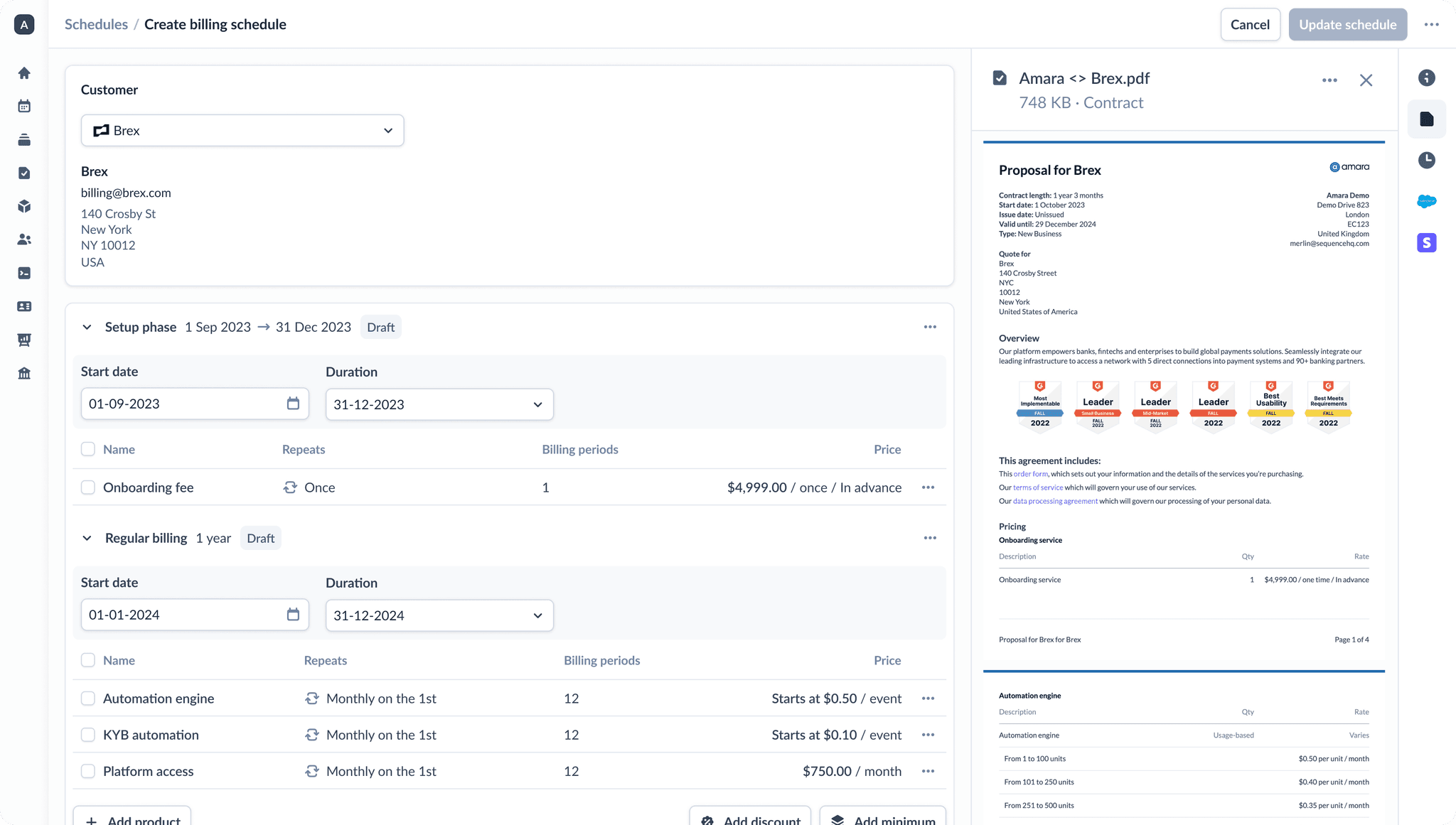Click the Cancel button
Image resolution: width=1456 pixels, height=825 pixels.
[x=1250, y=25]
